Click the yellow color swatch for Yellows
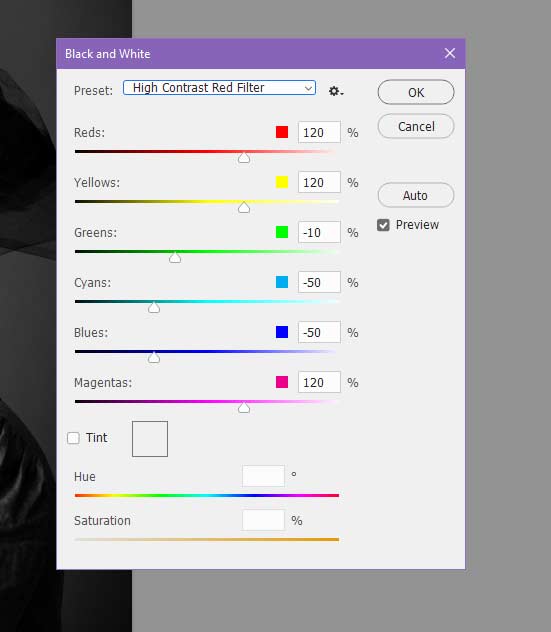Image resolution: width=551 pixels, height=632 pixels. (282, 182)
